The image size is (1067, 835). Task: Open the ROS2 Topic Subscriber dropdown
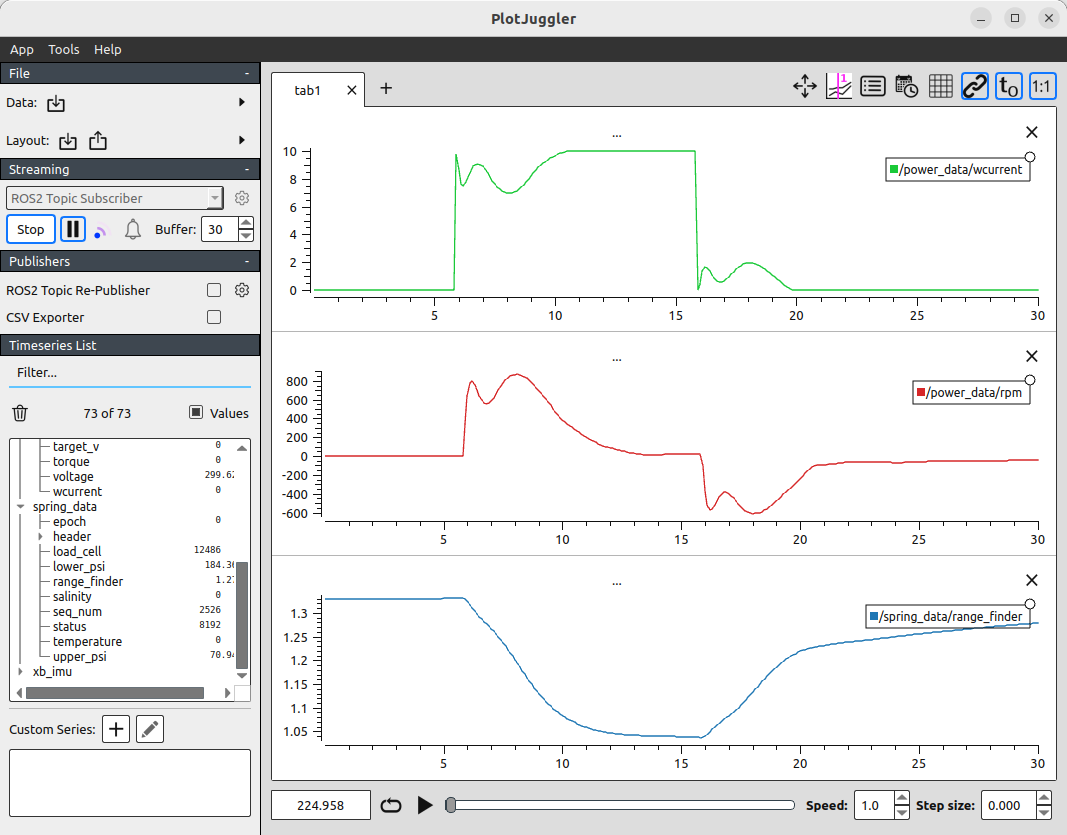coord(114,198)
